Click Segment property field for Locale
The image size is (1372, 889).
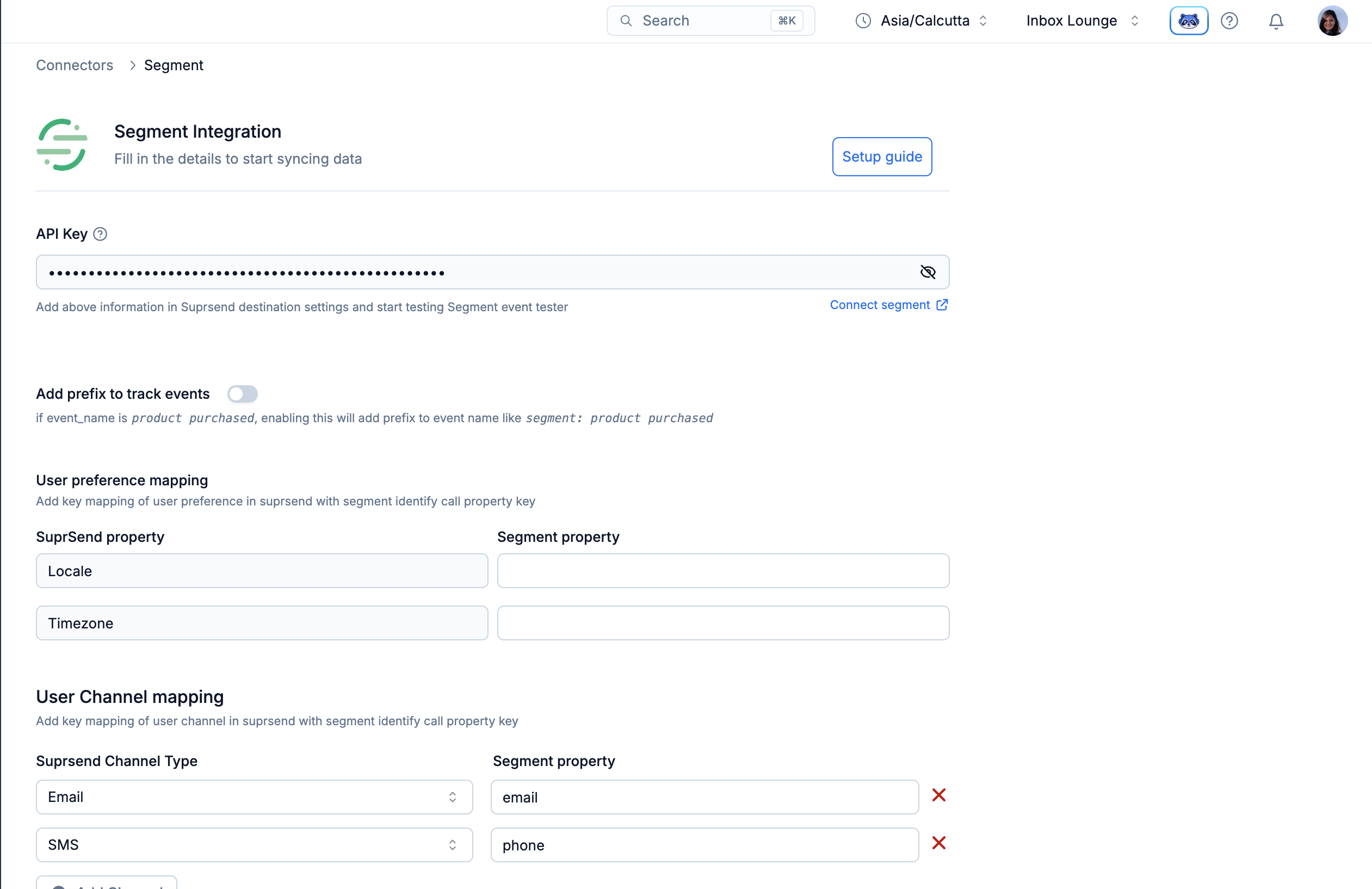coord(723,571)
